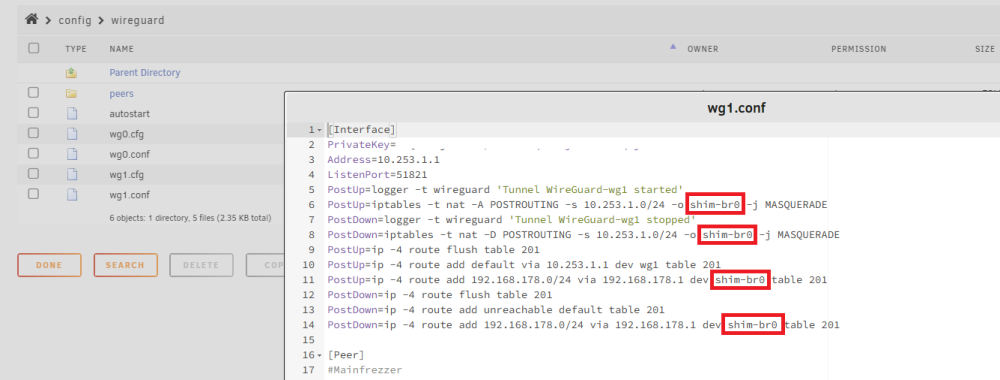Click the DELETE button
The image size is (1000, 380).
click(202, 265)
